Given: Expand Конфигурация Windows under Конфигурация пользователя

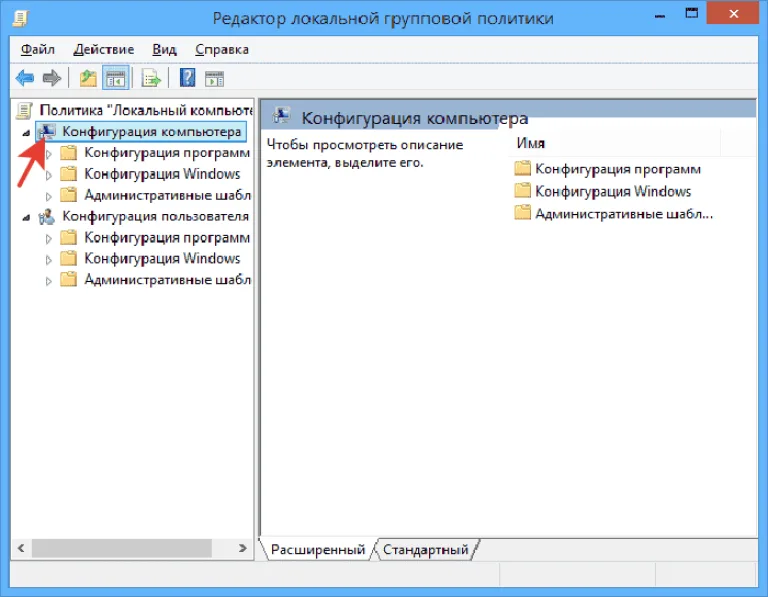Looking at the screenshot, I should [x=48, y=259].
